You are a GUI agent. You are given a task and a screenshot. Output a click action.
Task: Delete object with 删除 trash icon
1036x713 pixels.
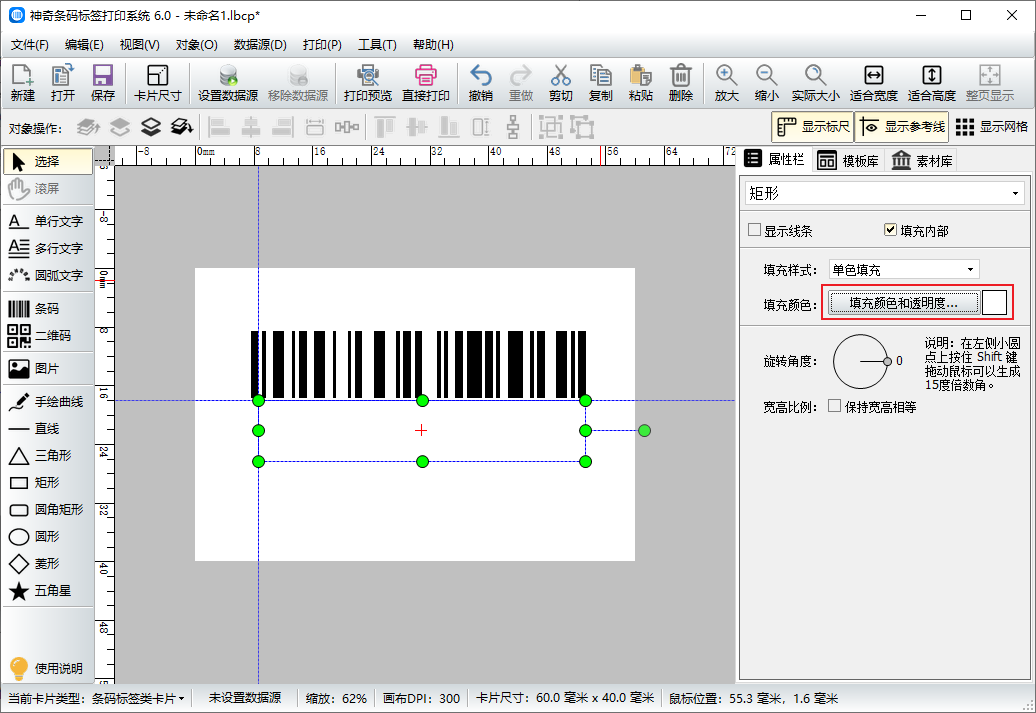pos(681,83)
